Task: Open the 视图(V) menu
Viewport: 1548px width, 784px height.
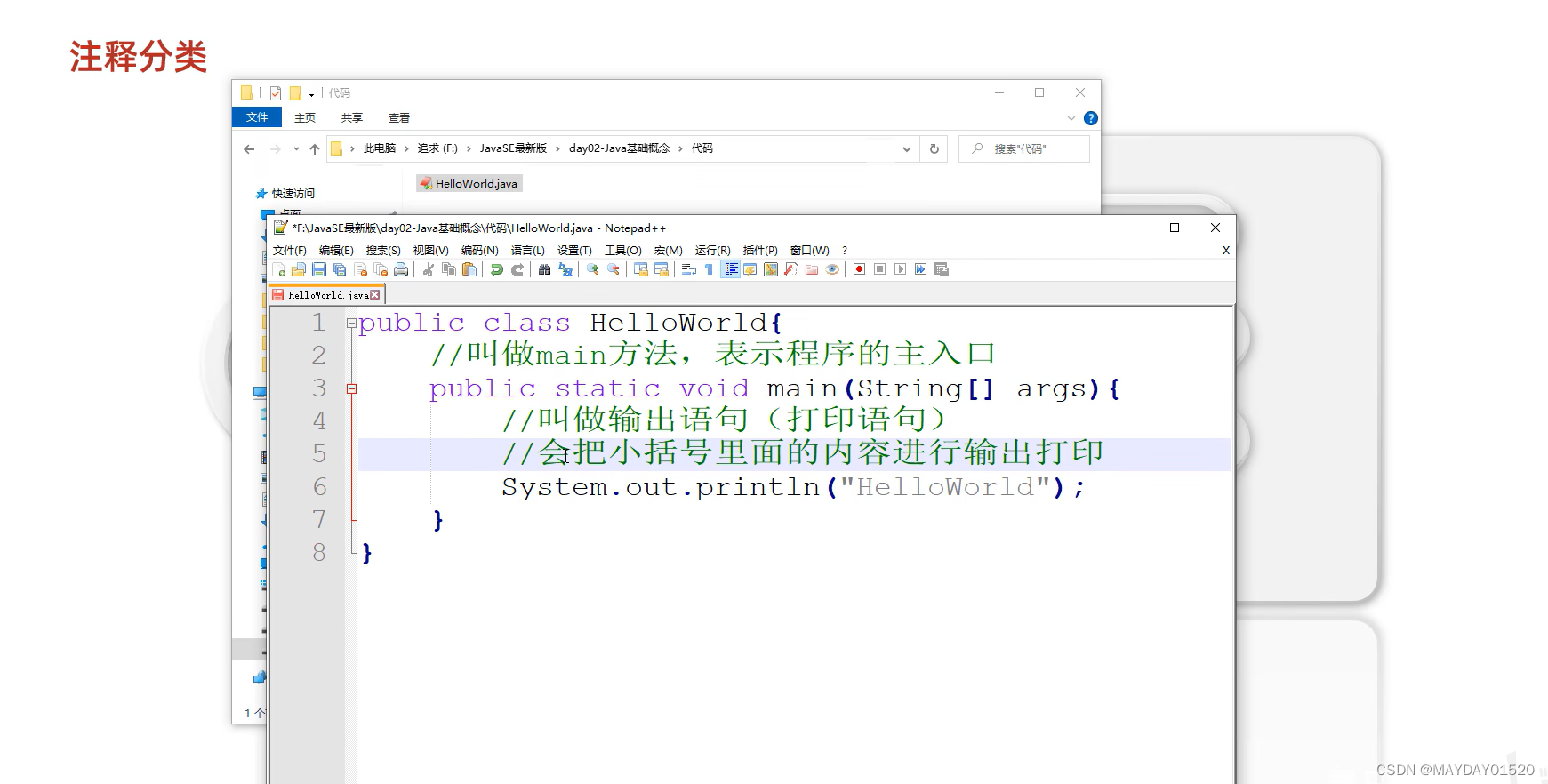Action: coord(430,251)
